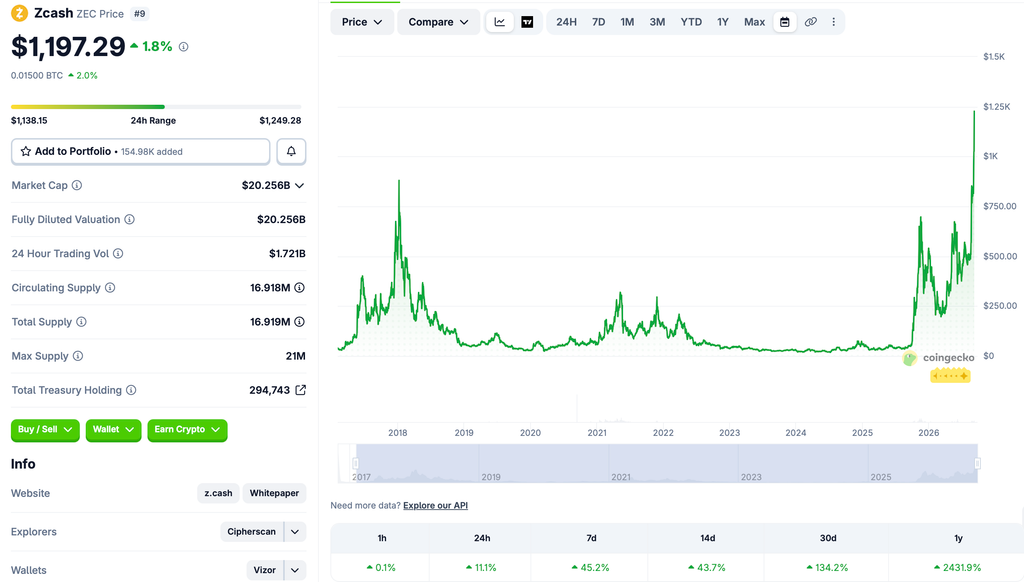Image resolution: width=1024 pixels, height=582 pixels.
Task: Click the 2018 price peak on chart
Action: pyautogui.click(x=399, y=181)
